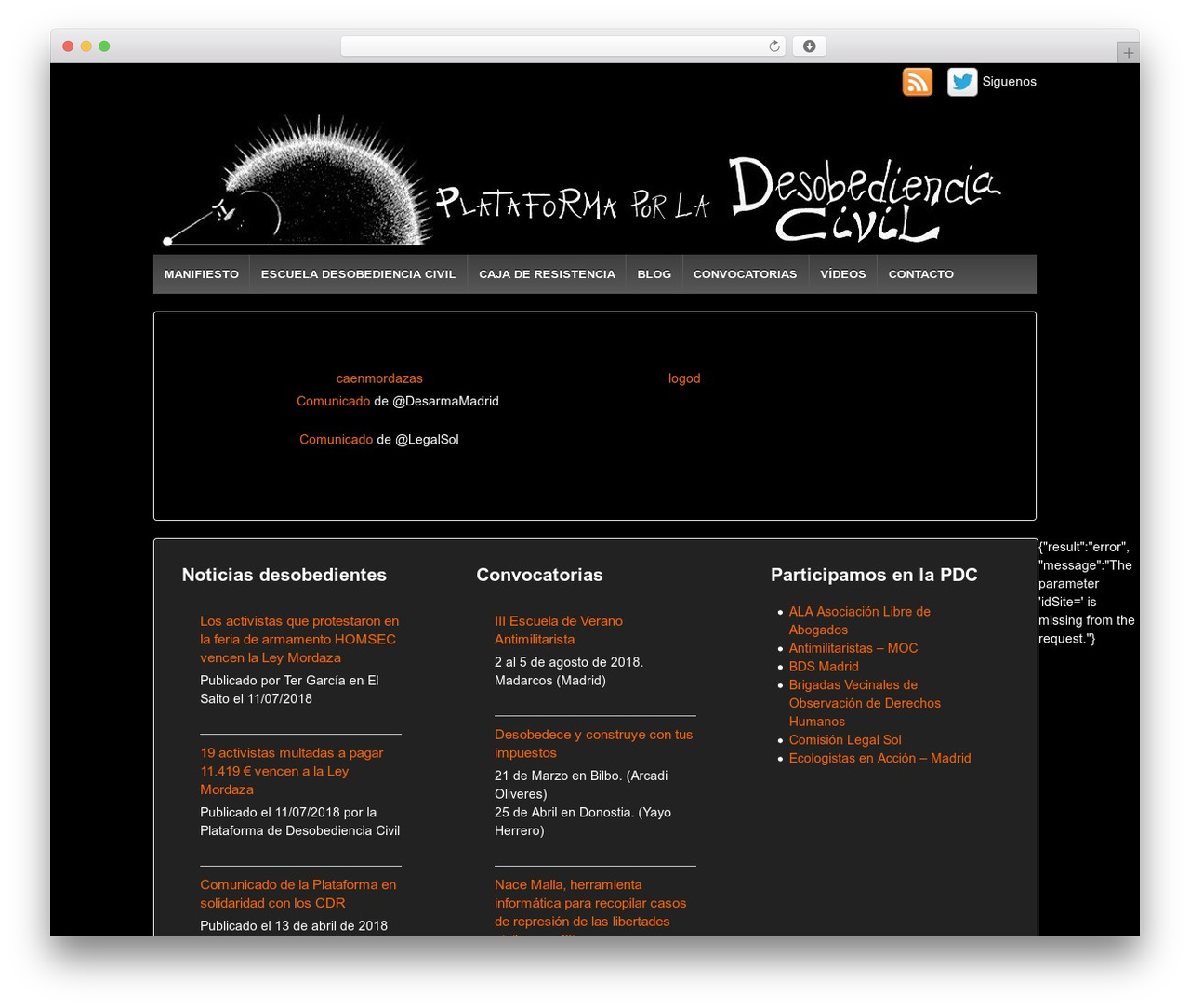The width and height of the screenshot is (1190, 1008).
Task: Open the orange RSS feed icon
Action: (x=918, y=82)
